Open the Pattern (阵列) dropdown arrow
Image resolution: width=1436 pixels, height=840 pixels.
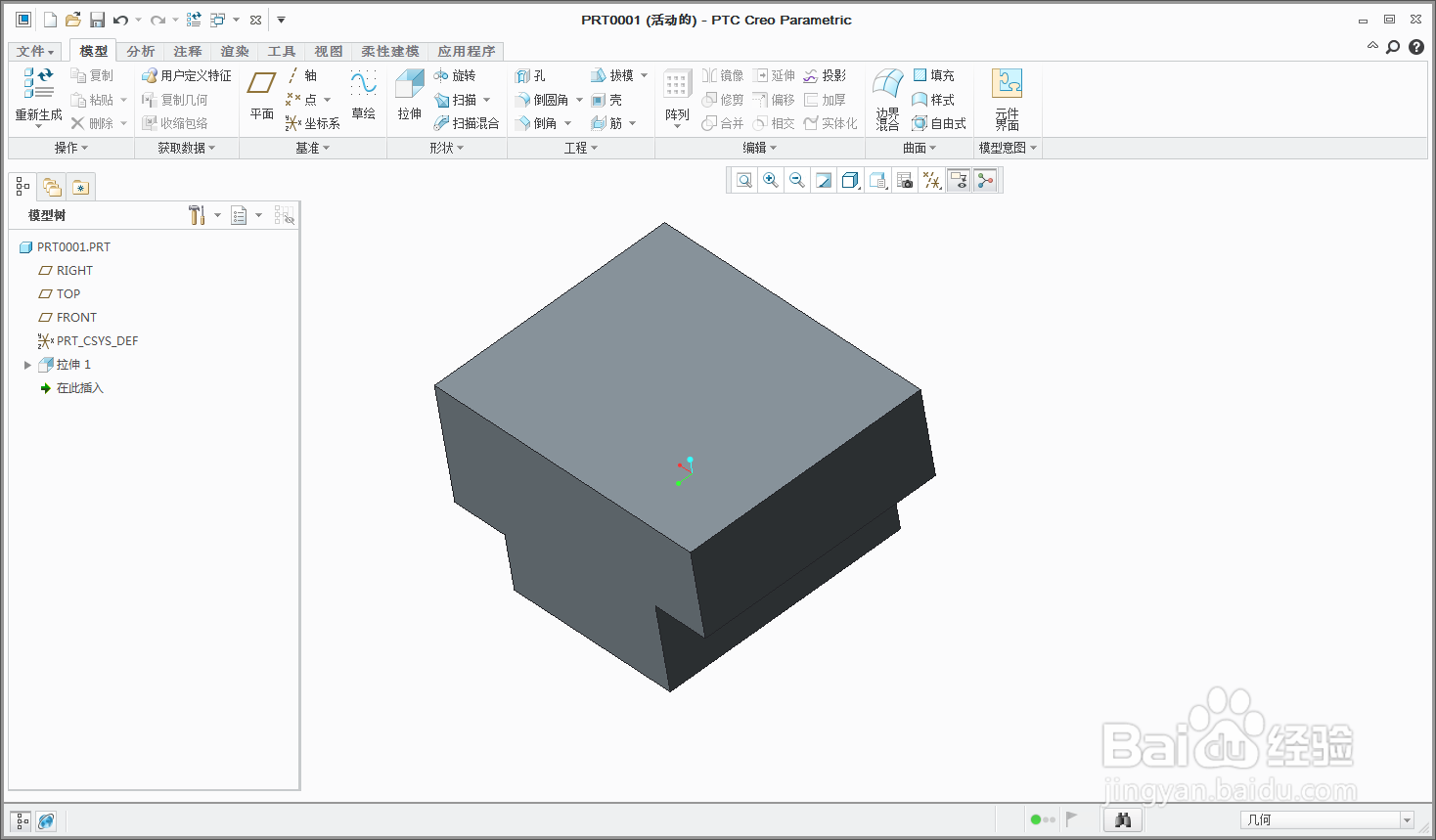tap(677, 127)
